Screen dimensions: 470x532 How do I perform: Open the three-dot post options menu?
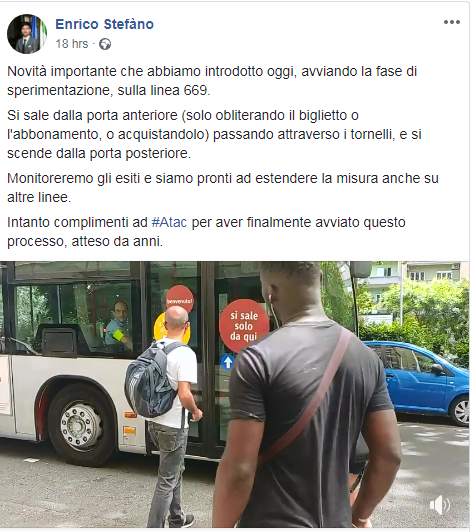pos(452,22)
